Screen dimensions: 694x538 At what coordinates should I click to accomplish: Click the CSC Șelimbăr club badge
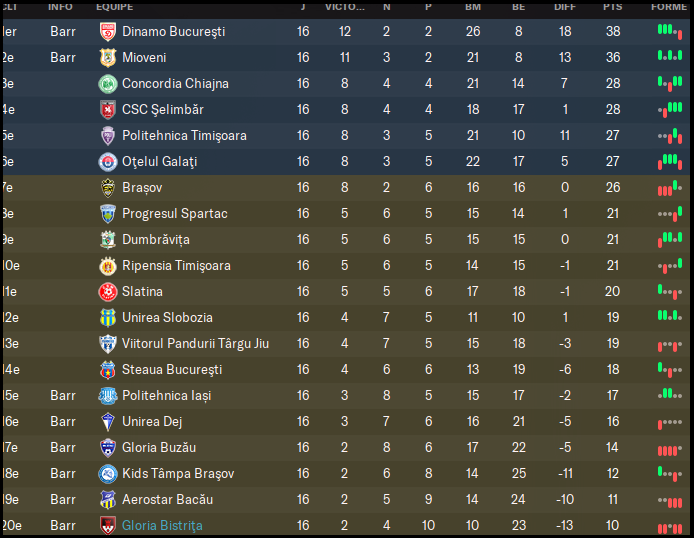click(x=108, y=109)
